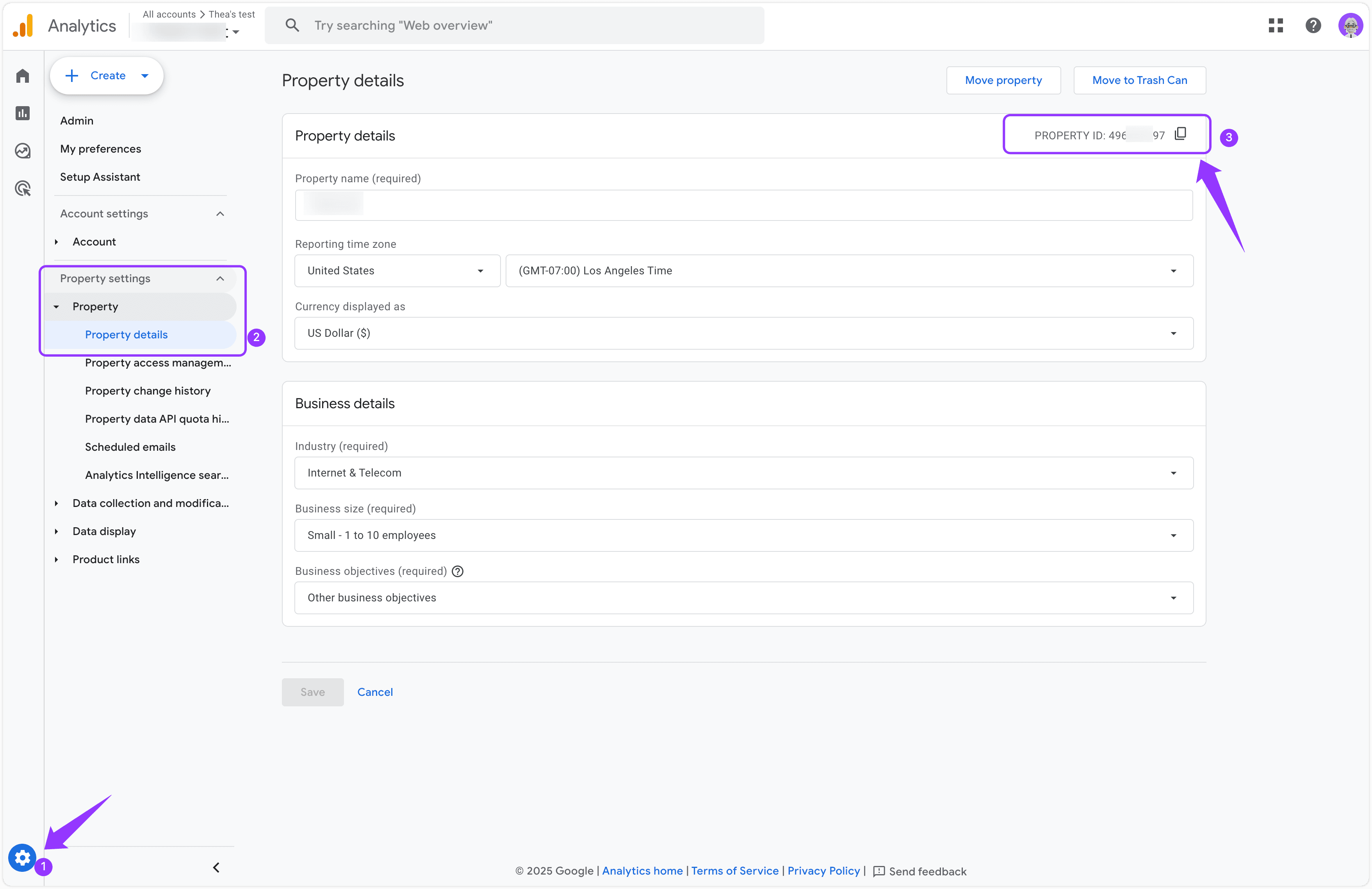The image size is (1372, 889).
Task: Click the account profile avatar
Action: 1350,25
